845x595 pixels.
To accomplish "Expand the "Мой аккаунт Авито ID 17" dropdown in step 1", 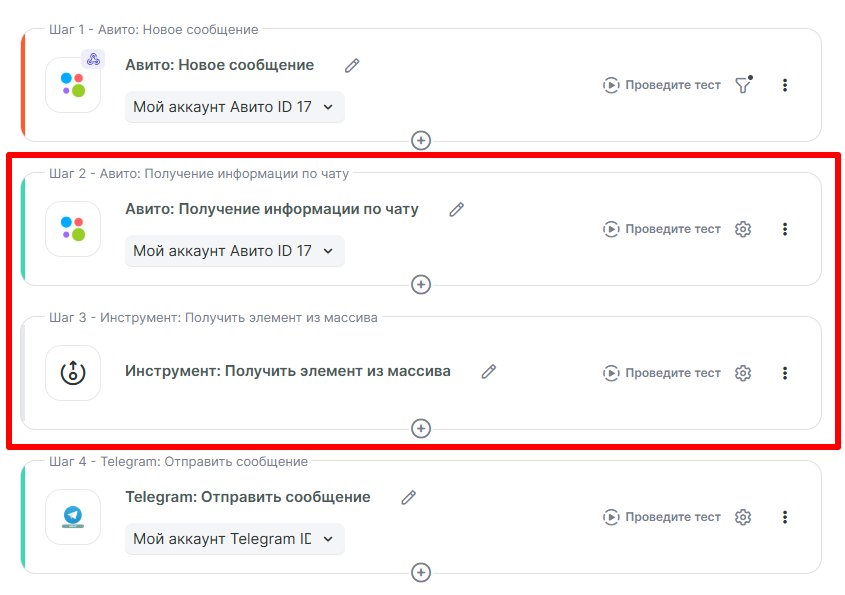I will pyautogui.click(x=234, y=107).
